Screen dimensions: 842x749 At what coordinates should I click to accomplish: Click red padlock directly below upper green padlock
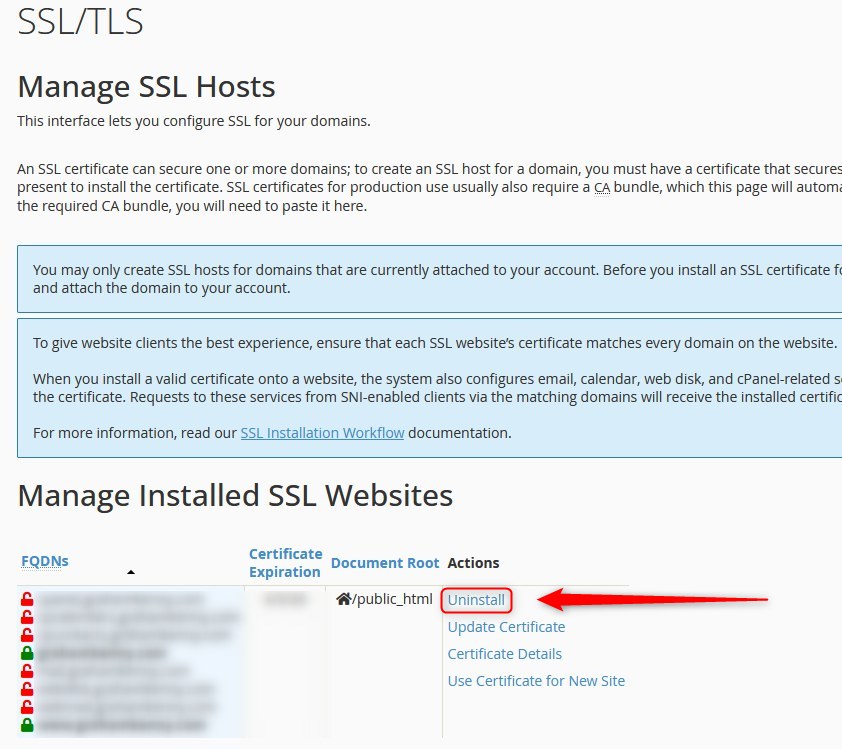click(x=27, y=671)
